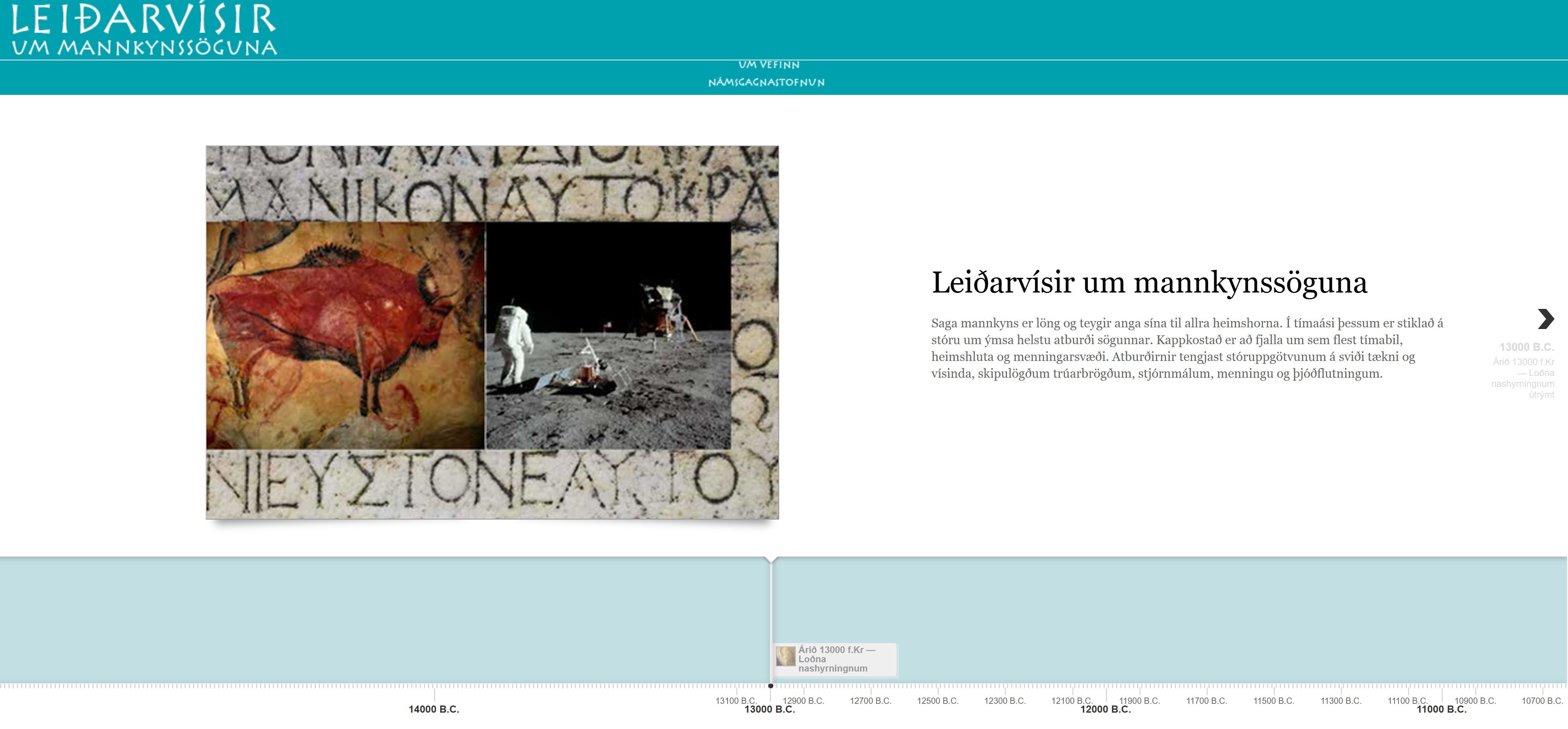Image resolution: width=1568 pixels, height=729 pixels.
Task: Click the 11300 B.C. tick label
Action: coord(1341,701)
